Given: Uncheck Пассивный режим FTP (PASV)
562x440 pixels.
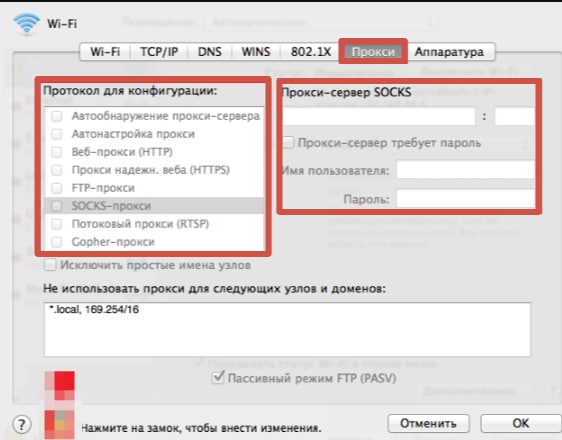Looking at the screenshot, I should [x=218, y=378].
